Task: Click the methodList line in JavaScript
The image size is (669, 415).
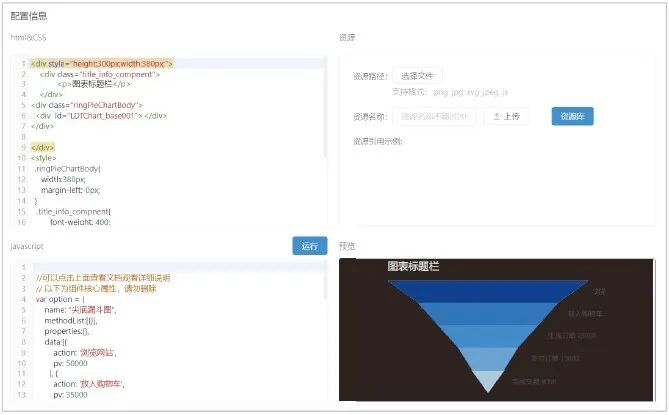Action: pos(70,321)
